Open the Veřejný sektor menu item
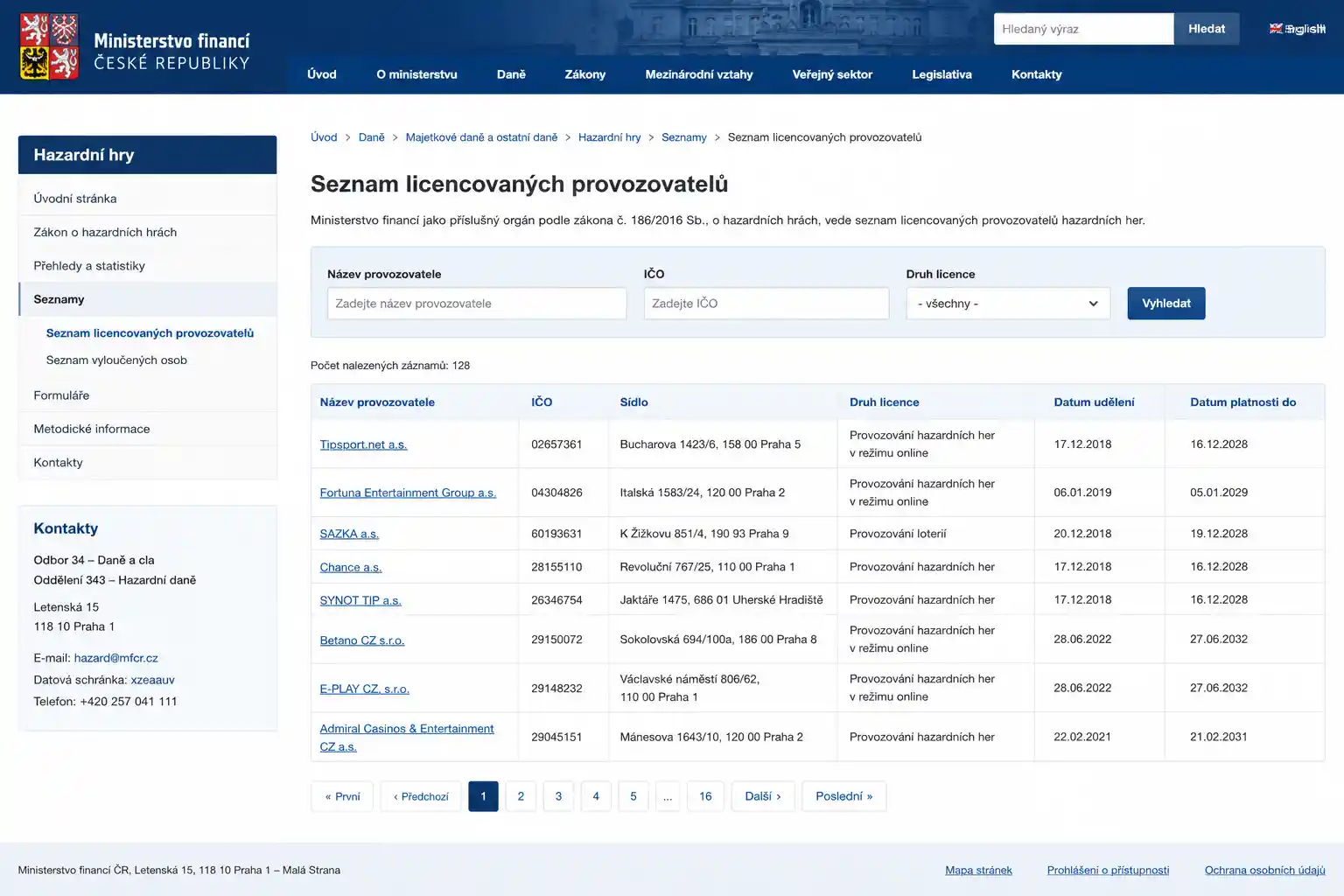This screenshot has height=896, width=1344. (832, 74)
